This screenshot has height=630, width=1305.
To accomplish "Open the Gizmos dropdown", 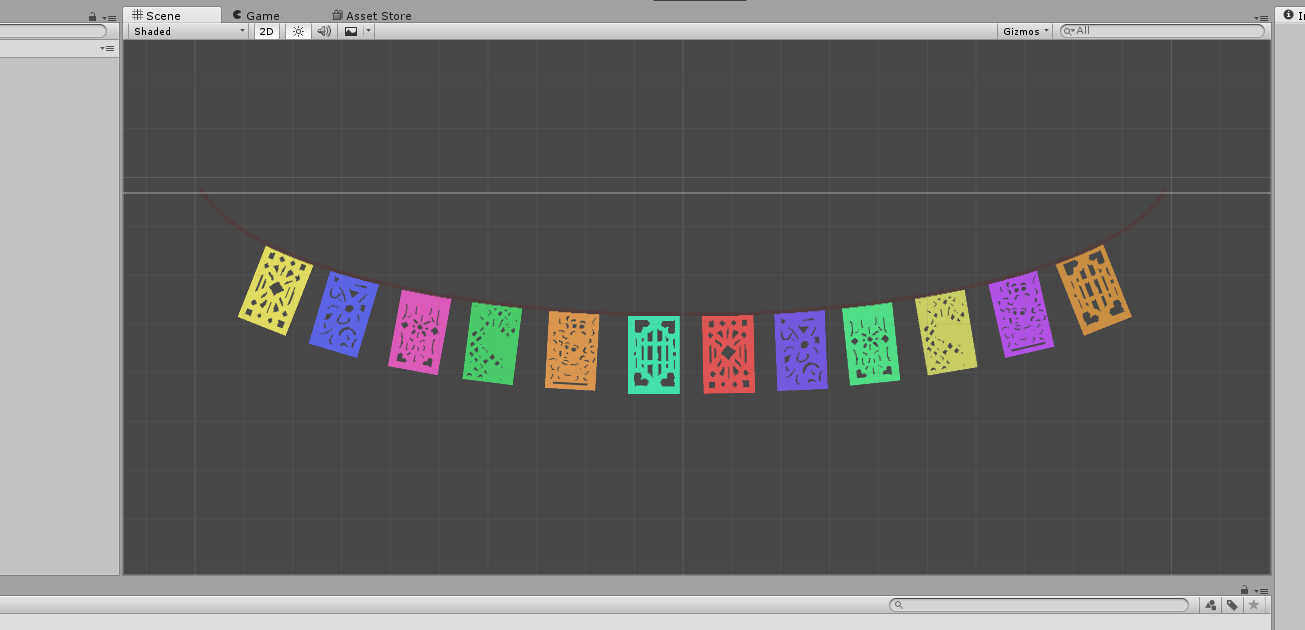I will pyautogui.click(x=1023, y=31).
